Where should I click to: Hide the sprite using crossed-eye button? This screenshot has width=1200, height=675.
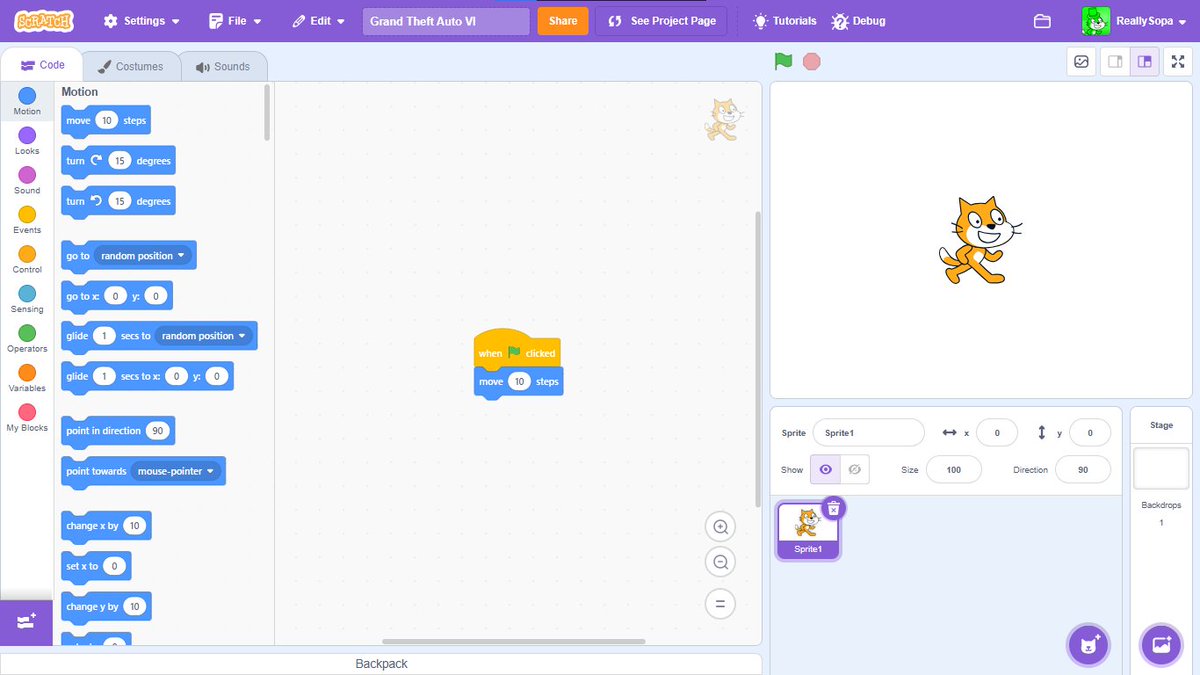854,469
